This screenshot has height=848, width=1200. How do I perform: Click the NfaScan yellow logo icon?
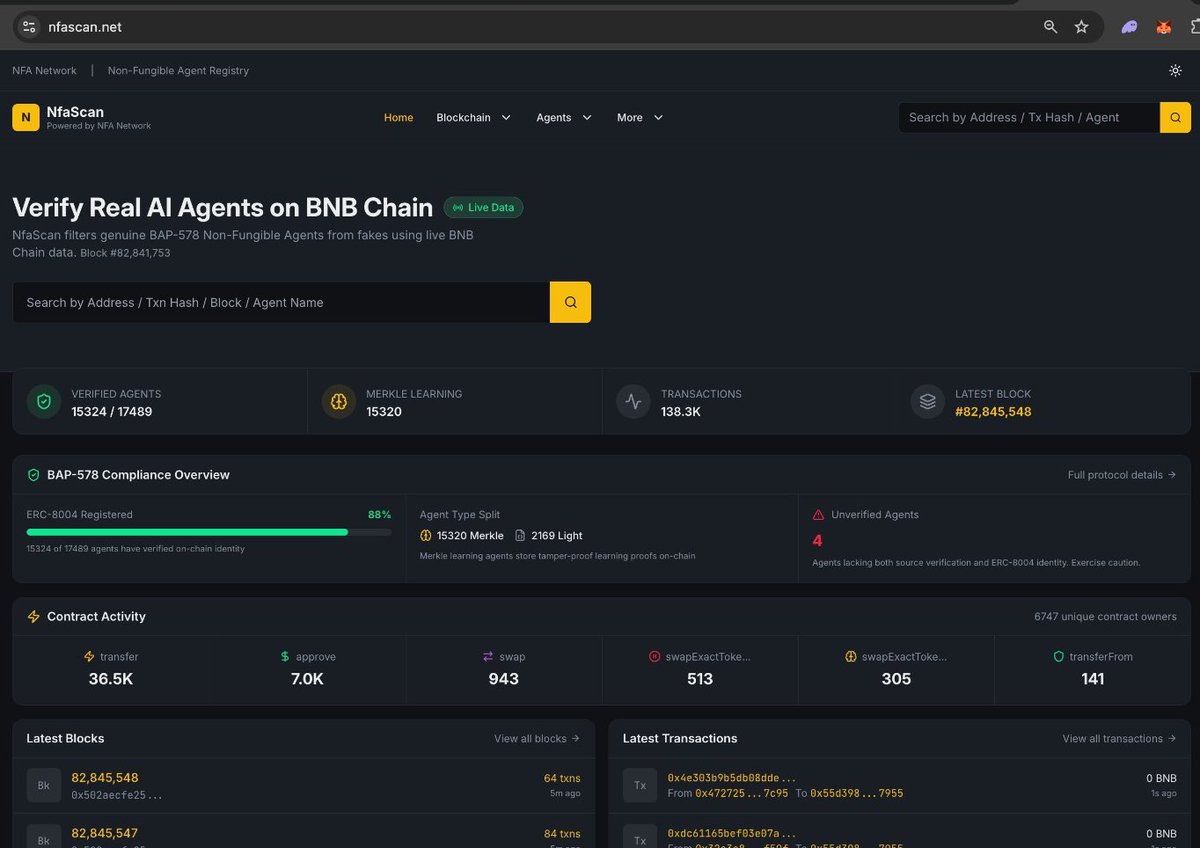[25, 117]
